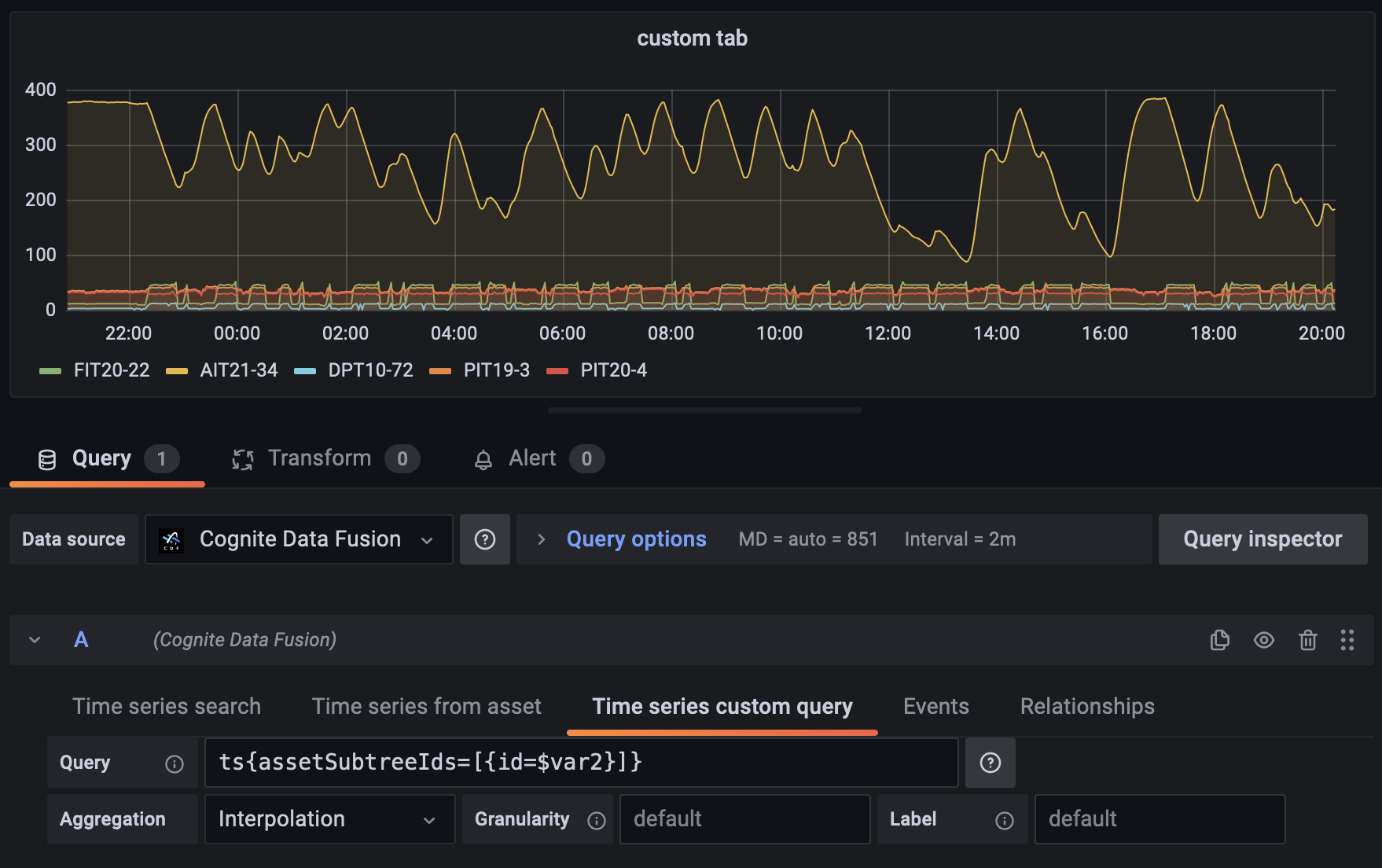Open the data source help question mark icon
This screenshot has height=868, width=1382.
[485, 539]
